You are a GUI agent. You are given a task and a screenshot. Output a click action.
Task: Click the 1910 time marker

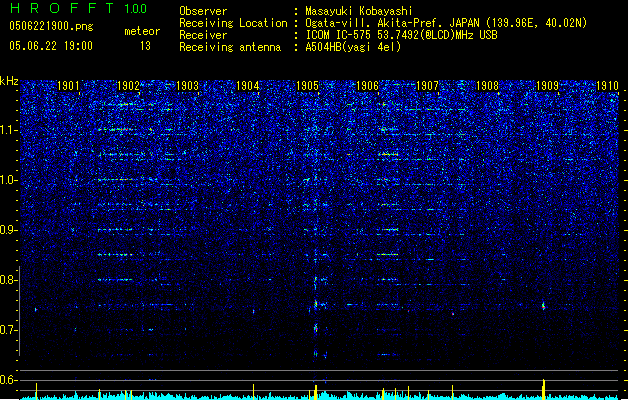pyautogui.click(x=607, y=85)
